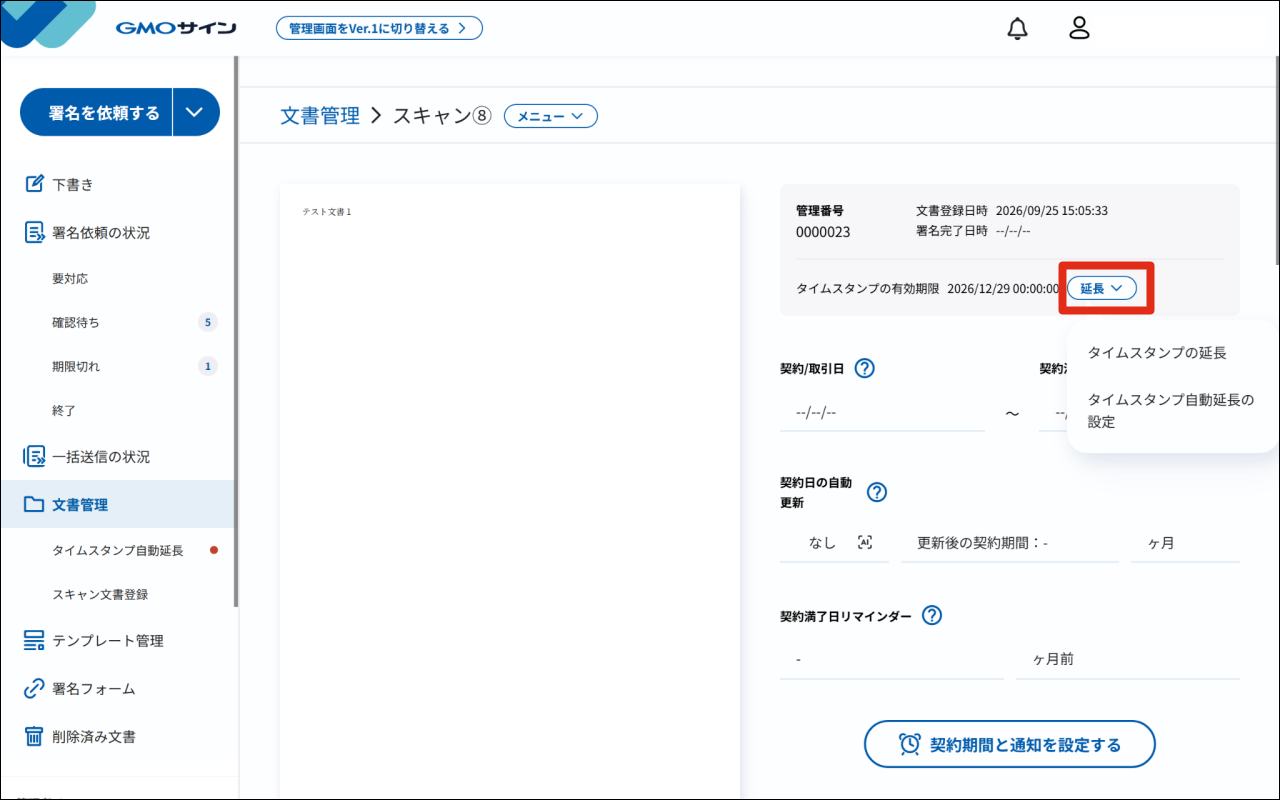Screen dimensions: 1280x800
Task: Click the テスト文書1 document preview
Action: 510,490
